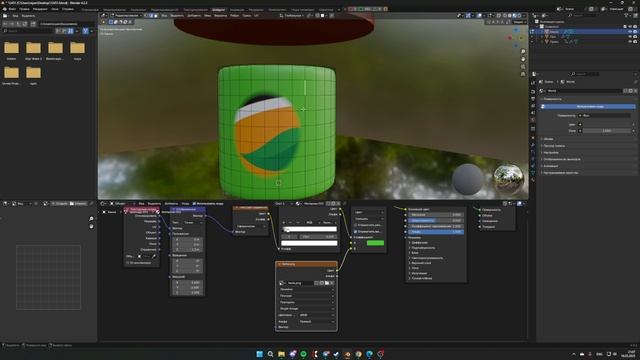Click zoom icon in image editor
Image resolution: width=640 pixels, height=360 pixels.
91,219
